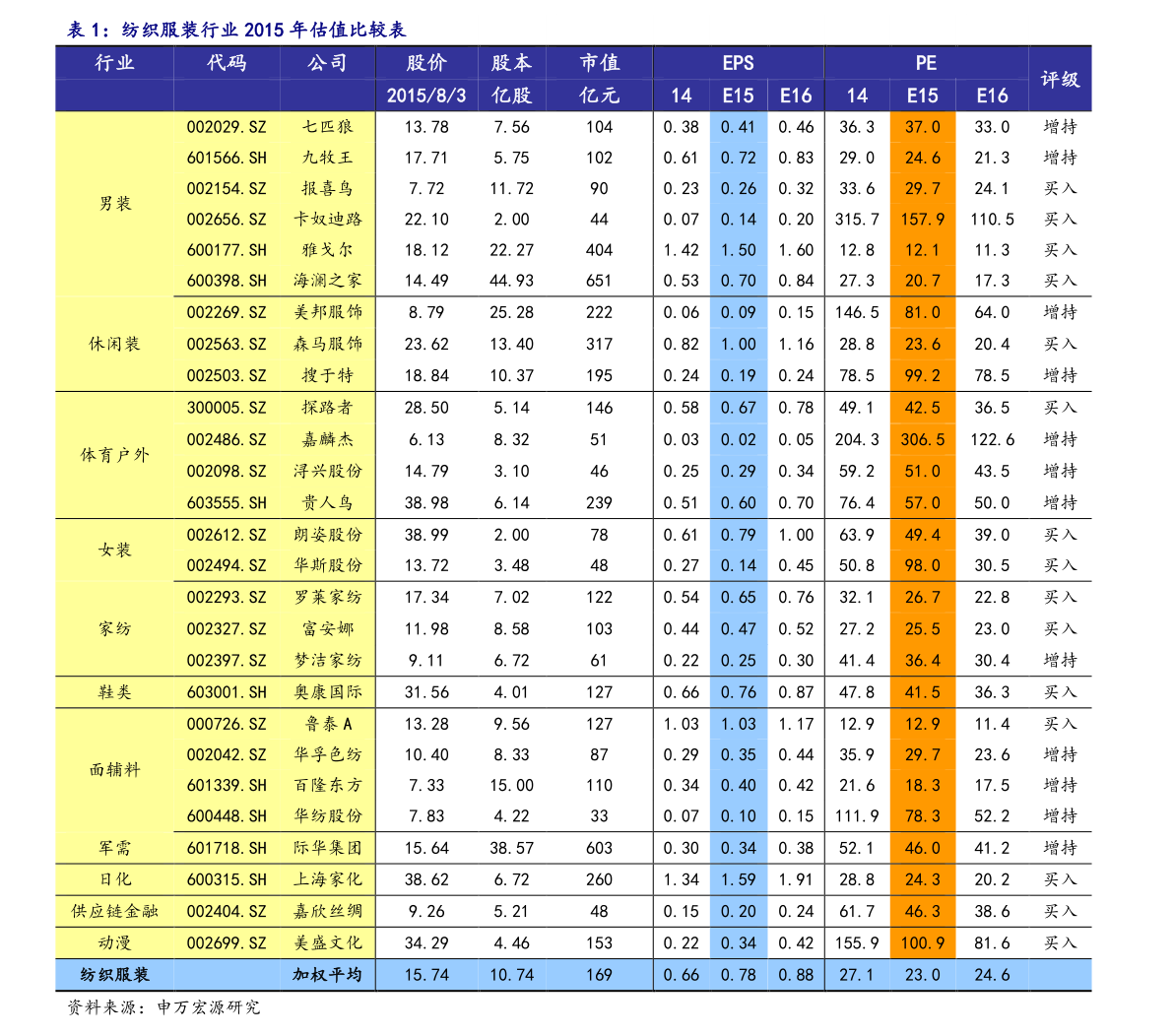Click the 行业 column header
1173x1036 pixels.
pyautogui.click(x=115, y=63)
